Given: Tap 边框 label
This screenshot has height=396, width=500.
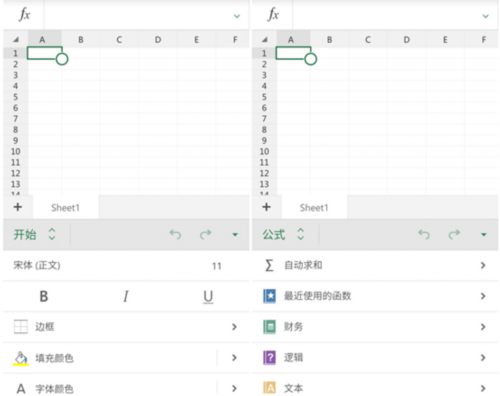Looking at the screenshot, I should point(45,327).
